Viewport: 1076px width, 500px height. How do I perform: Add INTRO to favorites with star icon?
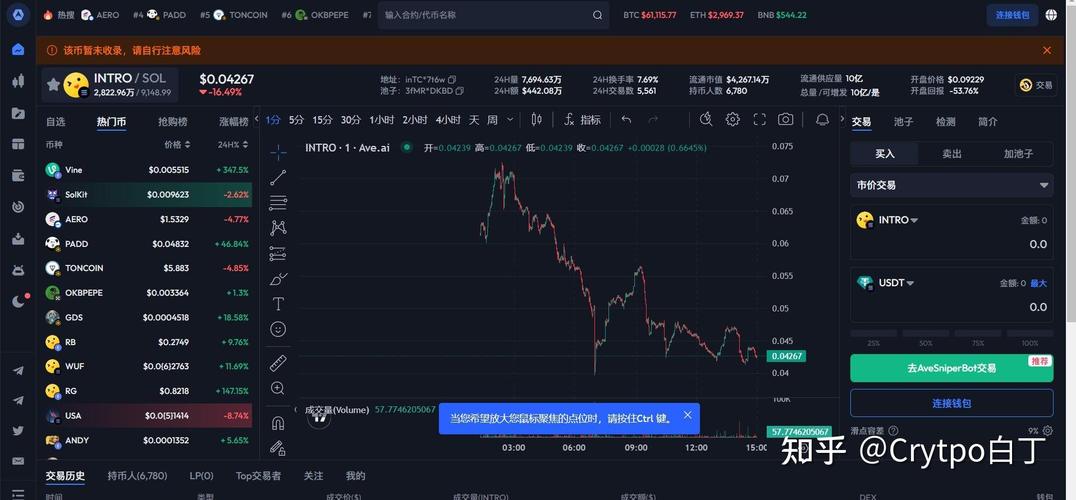coord(53,84)
